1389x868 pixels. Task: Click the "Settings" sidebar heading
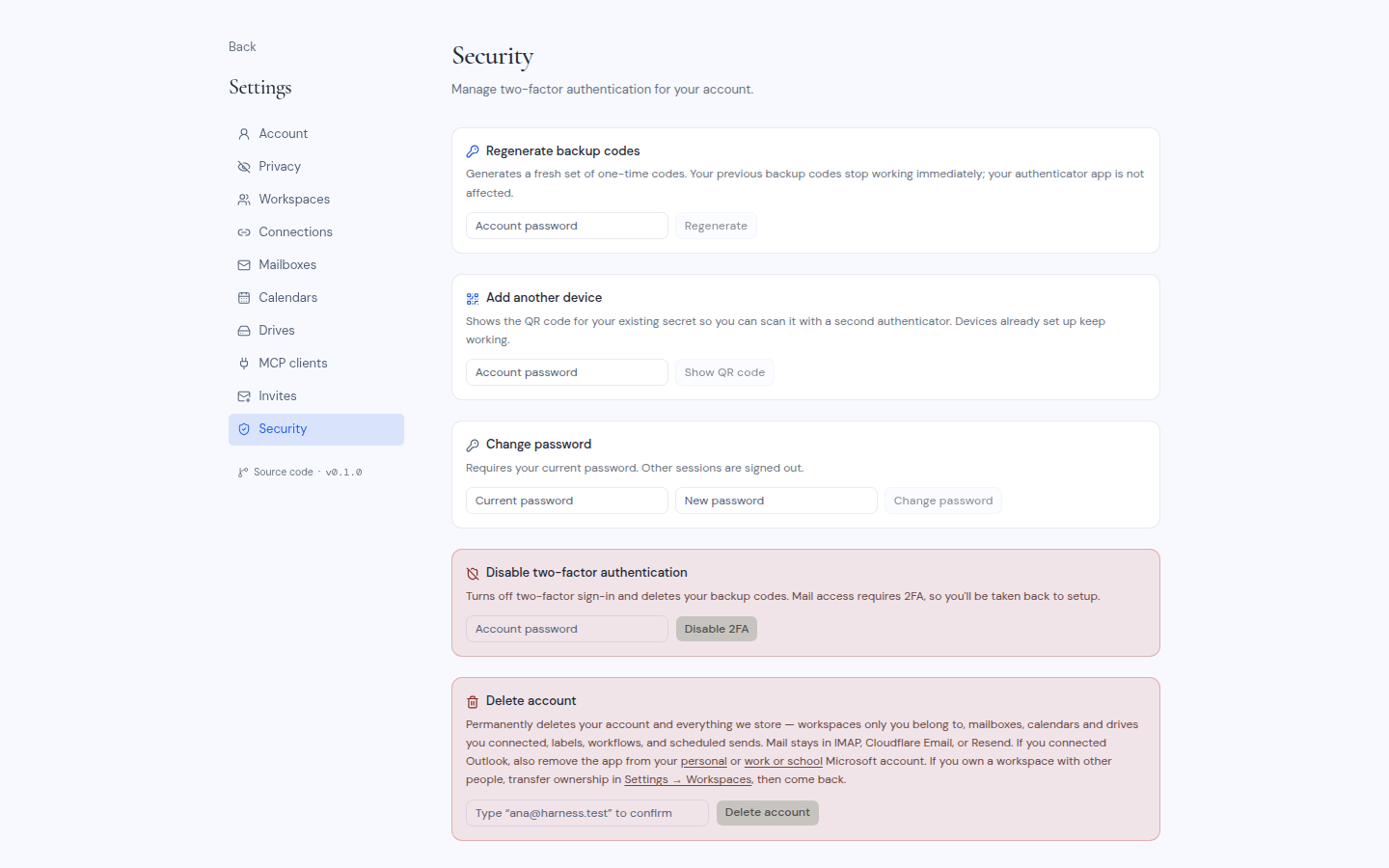pos(260,88)
